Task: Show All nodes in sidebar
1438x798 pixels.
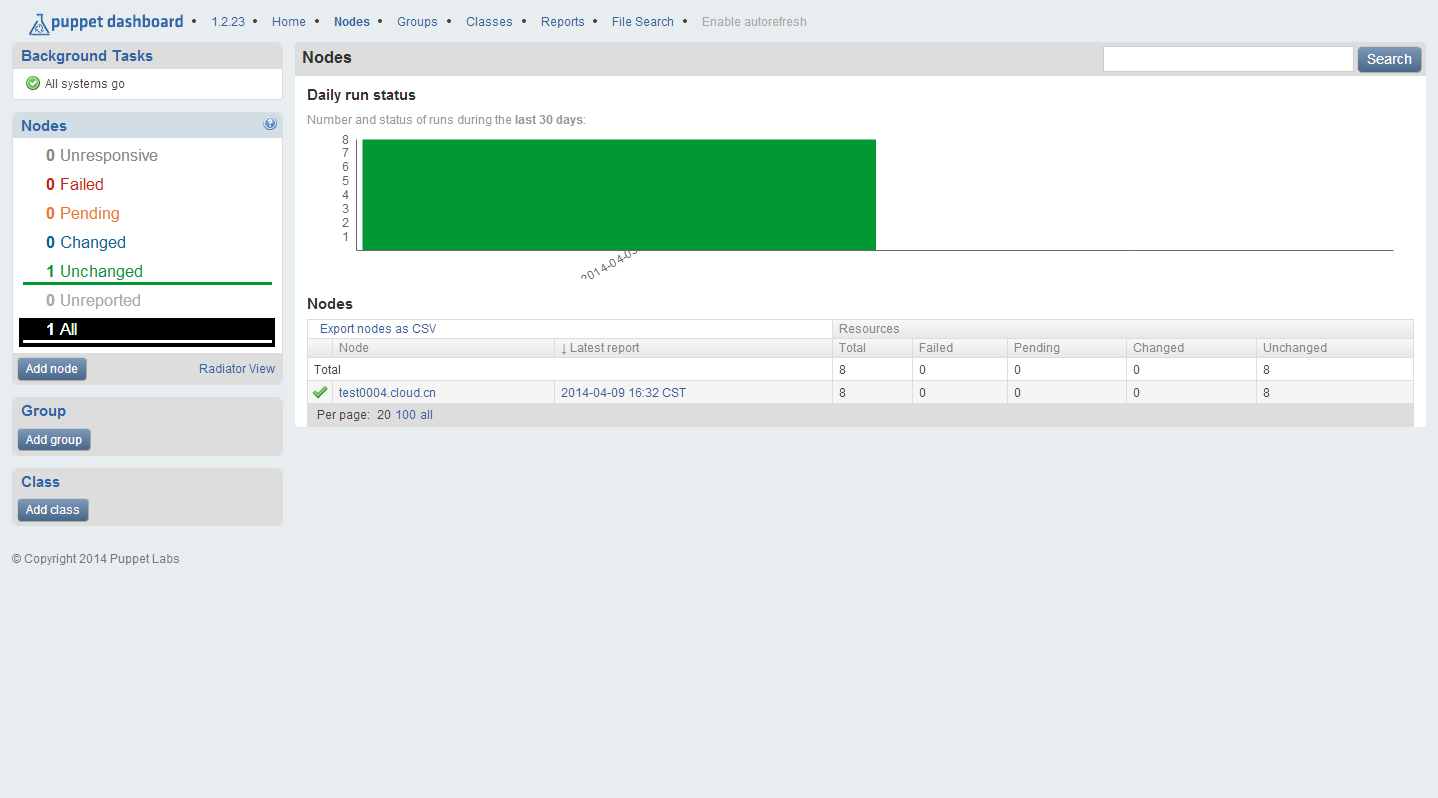Action: 147,330
